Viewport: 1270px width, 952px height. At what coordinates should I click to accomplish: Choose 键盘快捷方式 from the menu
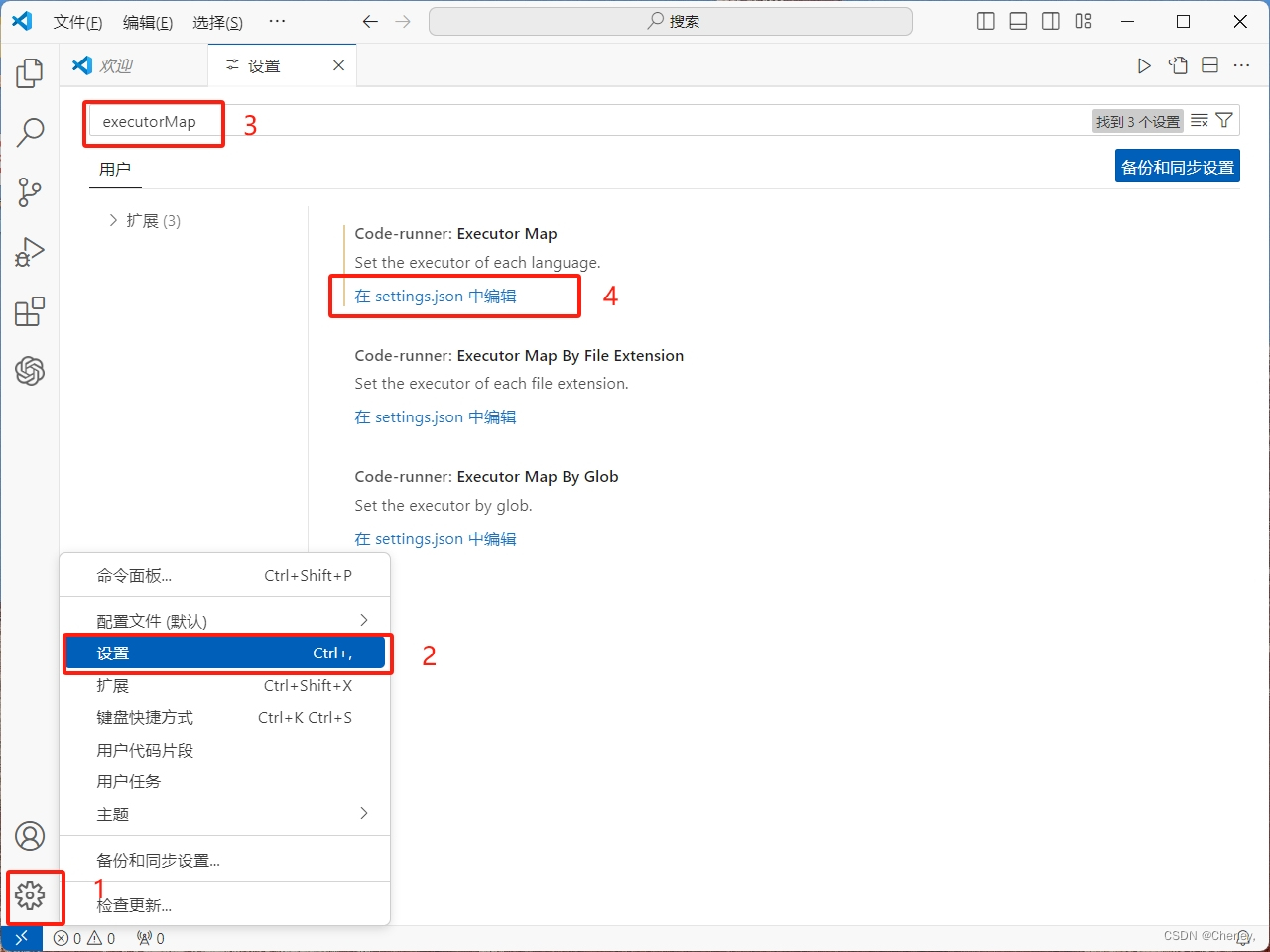coord(224,717)
